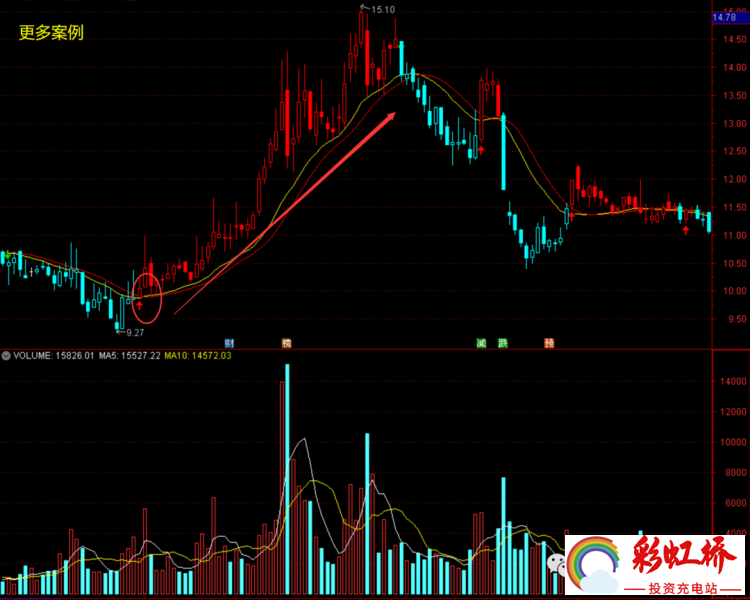
Task: Click the VOLUME: 15826.01 indicator label
Action: [x=54, y=355]
